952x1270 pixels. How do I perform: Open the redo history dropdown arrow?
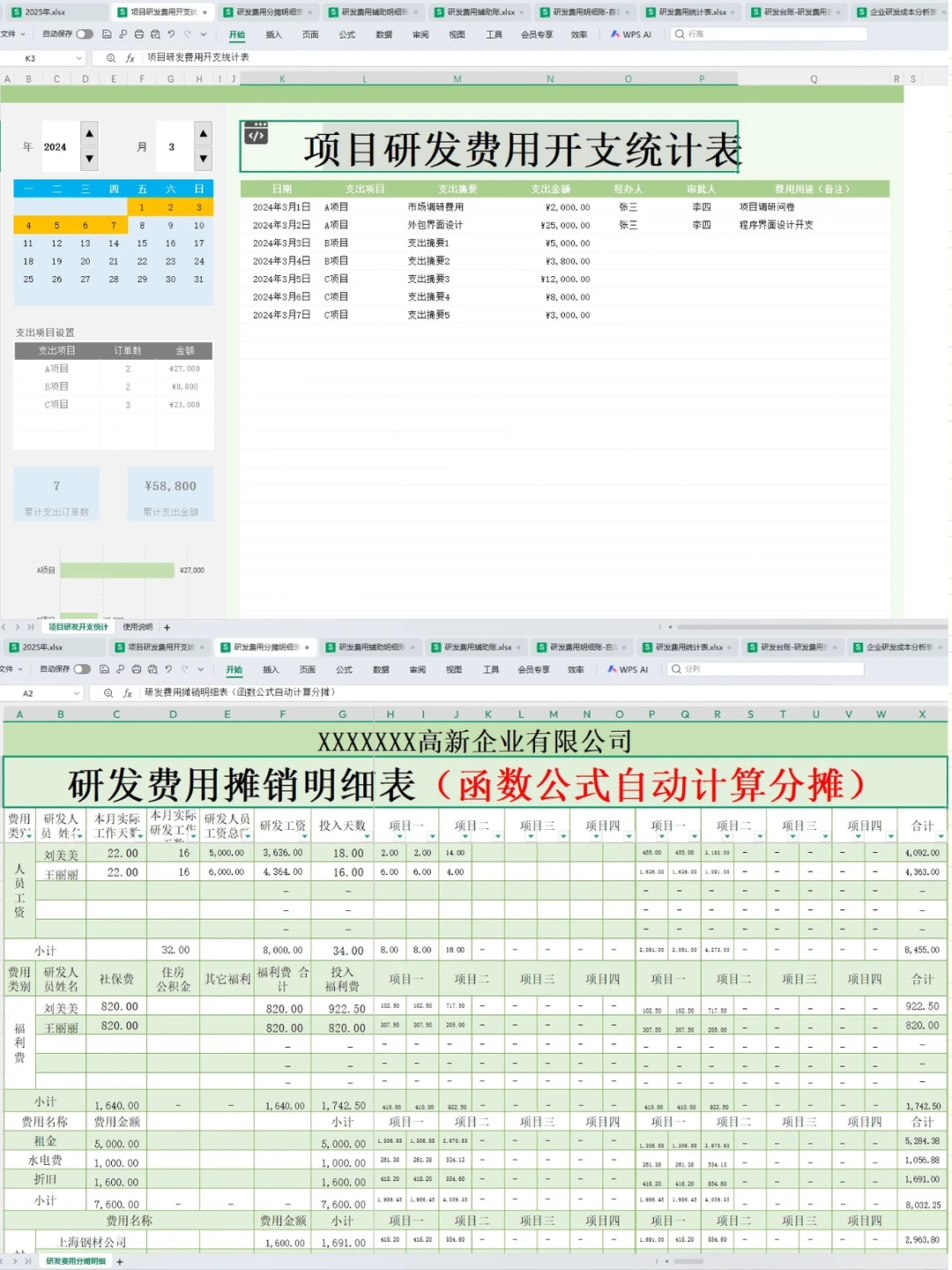203,34
